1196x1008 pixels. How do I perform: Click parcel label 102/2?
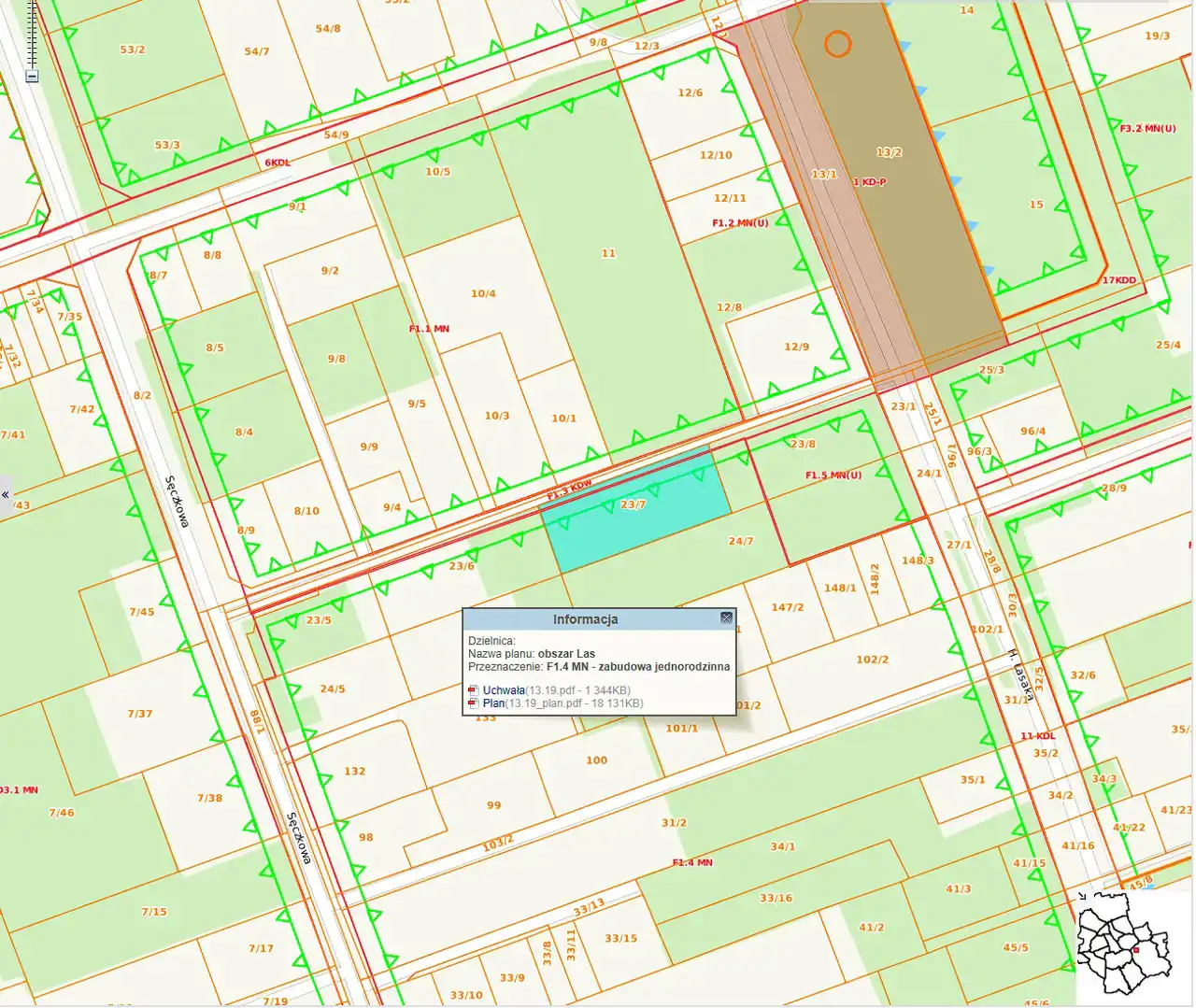872,660
